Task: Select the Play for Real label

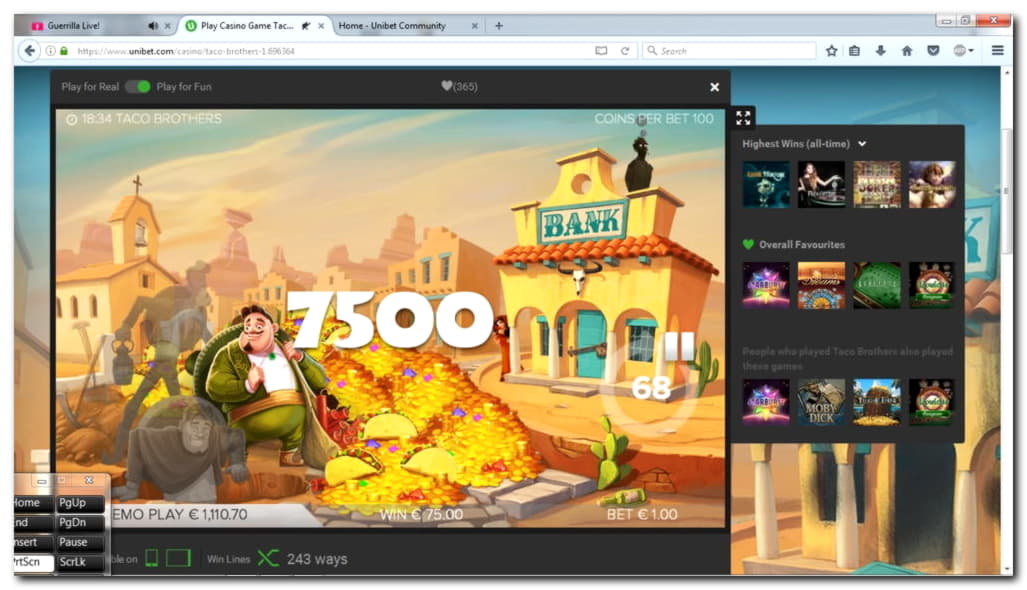Action: [90, 86]
